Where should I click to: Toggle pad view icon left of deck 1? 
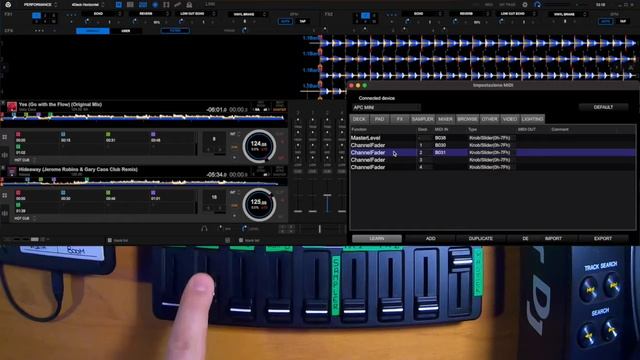click(4, 137)
